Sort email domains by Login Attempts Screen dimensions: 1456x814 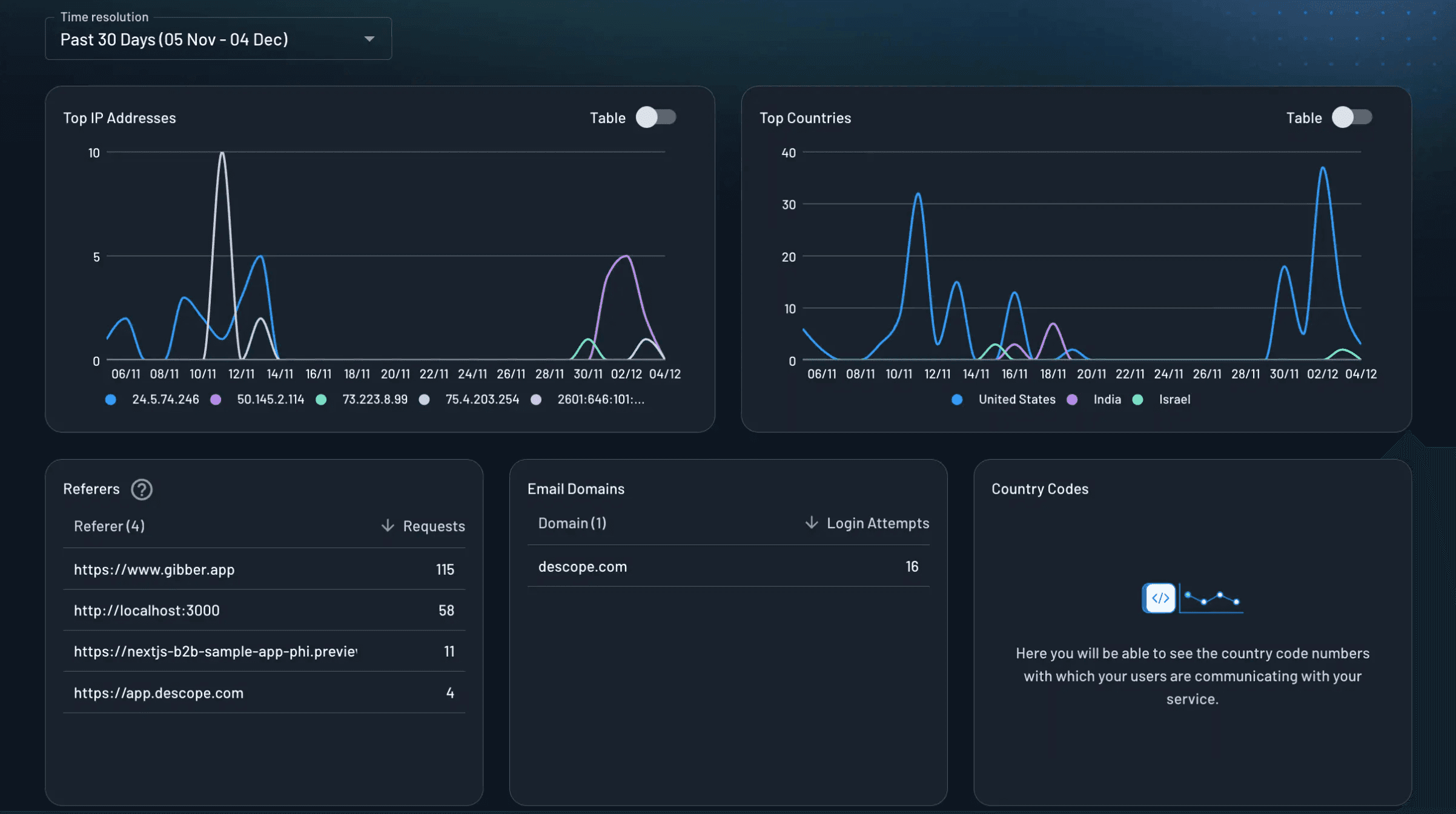click(x=867, y=523)
